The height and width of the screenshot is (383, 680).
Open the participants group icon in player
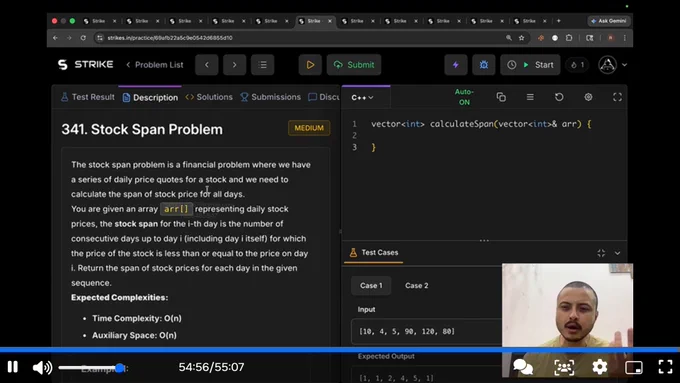click(564, 367)
